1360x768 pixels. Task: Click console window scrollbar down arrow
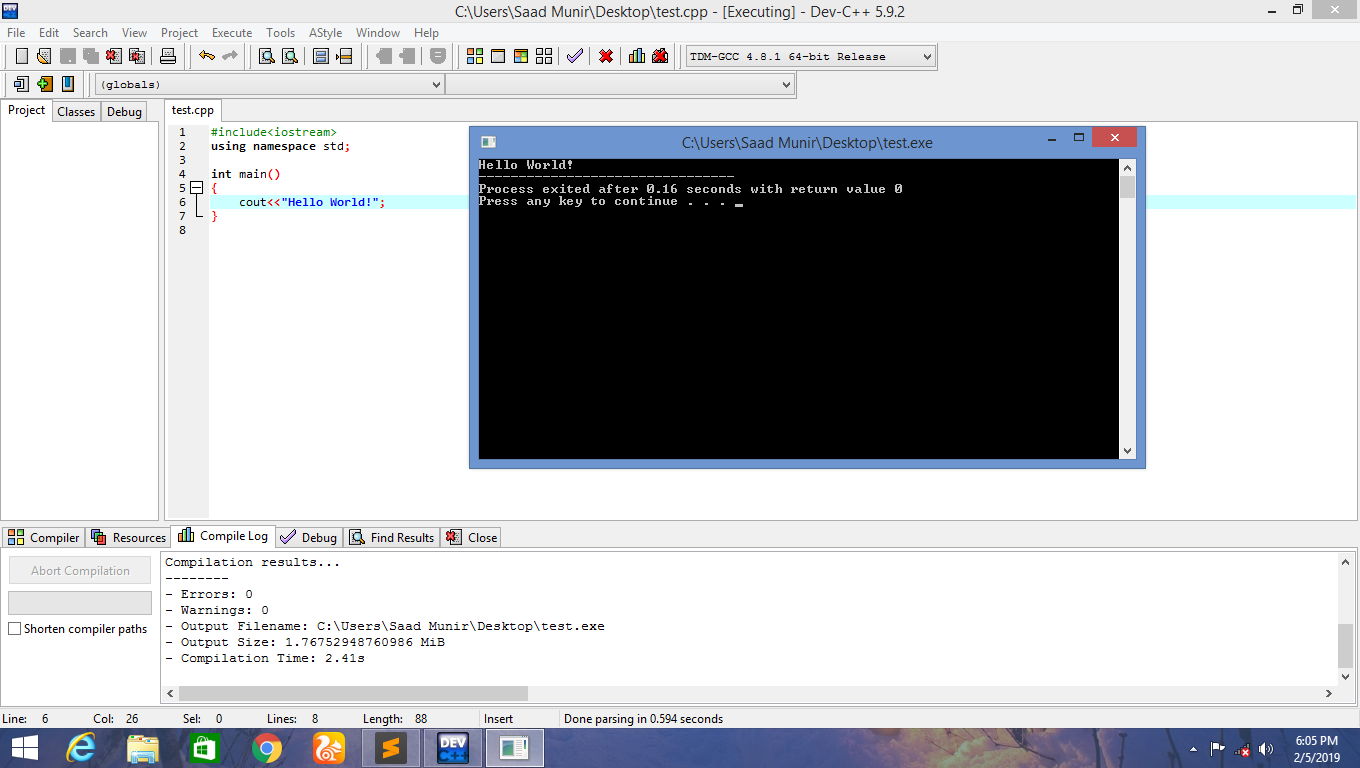(1127, 451)
